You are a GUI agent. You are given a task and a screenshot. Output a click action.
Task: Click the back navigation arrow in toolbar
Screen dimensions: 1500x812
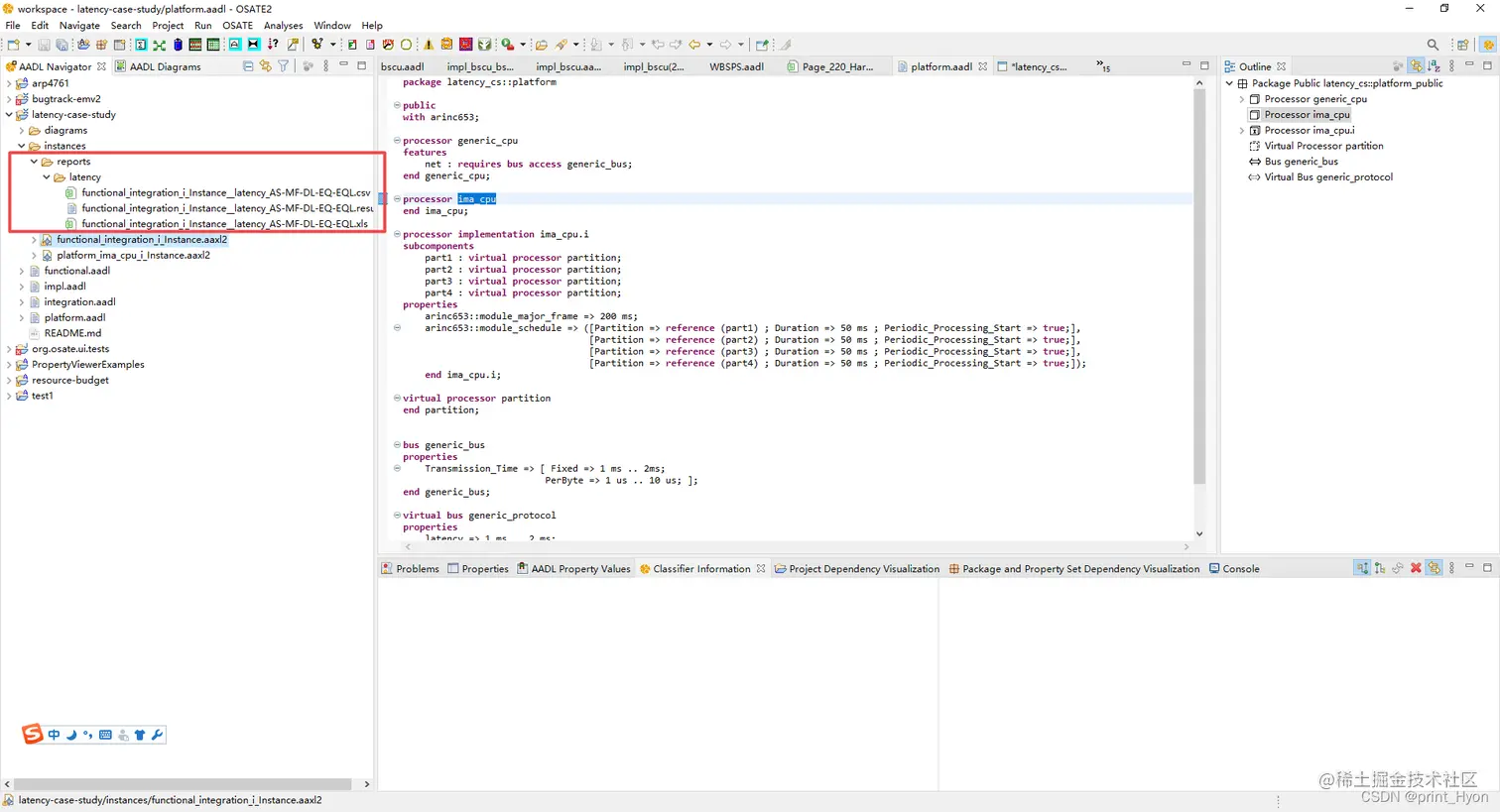(694, 45)
